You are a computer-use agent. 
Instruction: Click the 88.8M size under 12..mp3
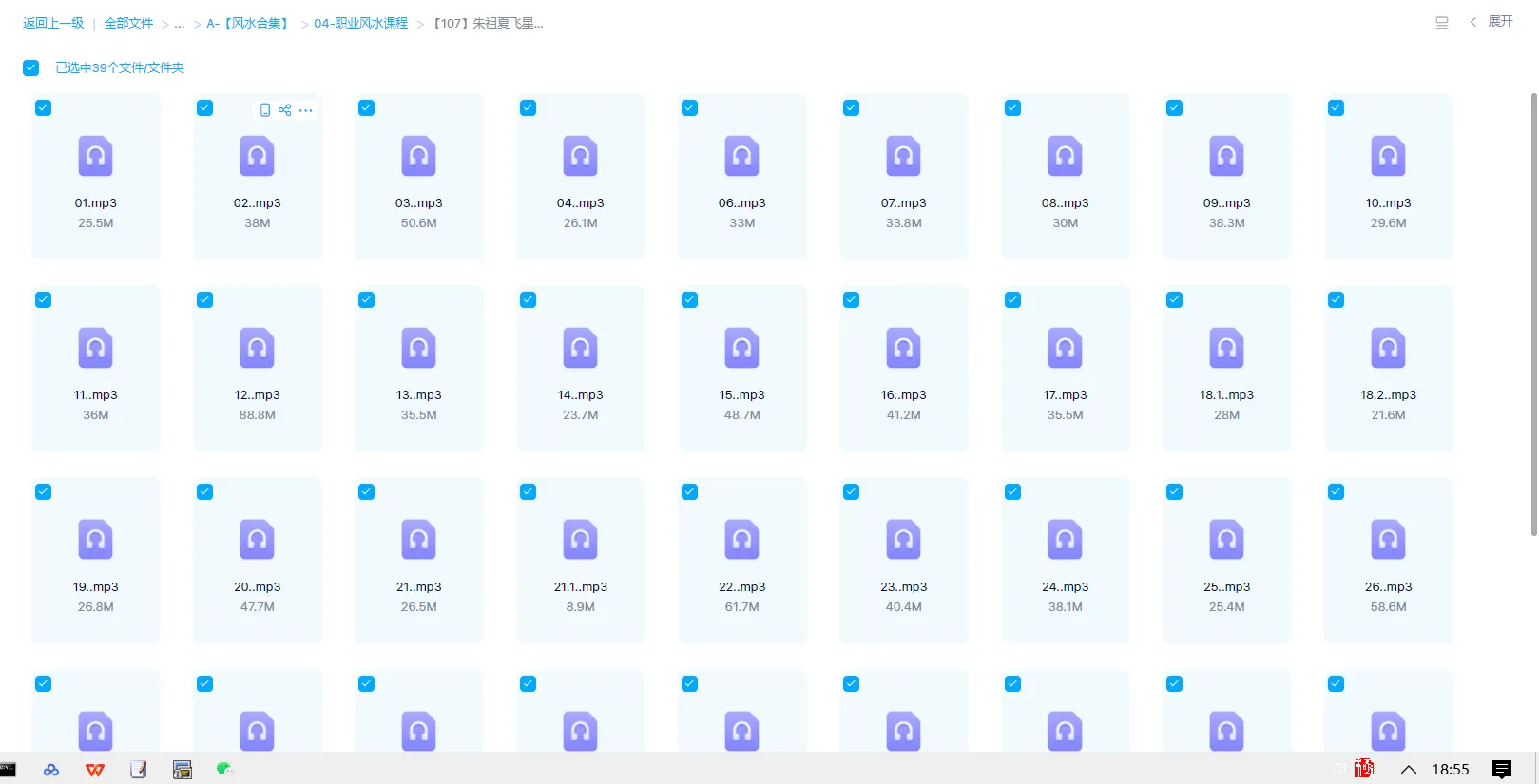257,415
